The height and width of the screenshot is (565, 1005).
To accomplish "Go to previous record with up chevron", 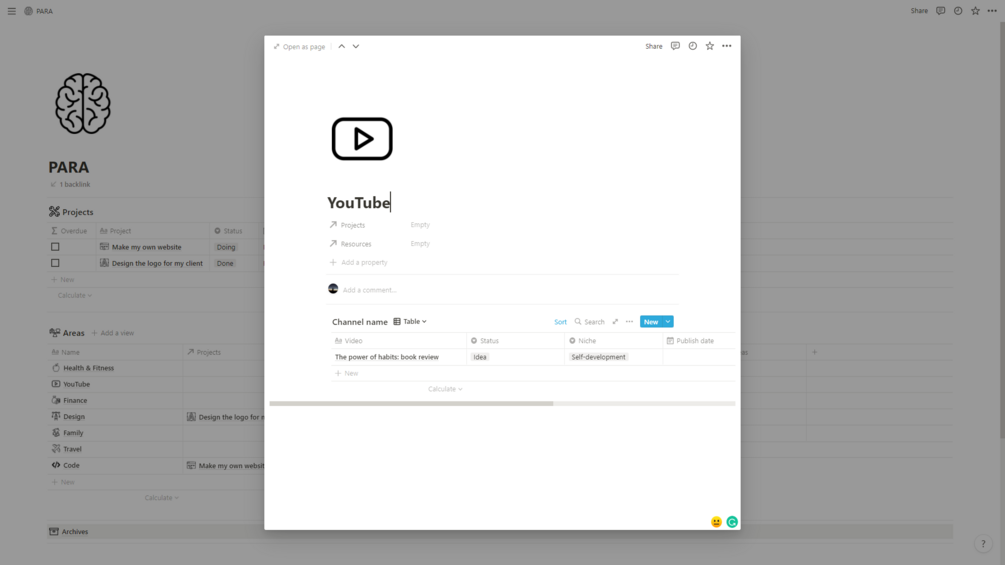I will [x=342, y=46].
